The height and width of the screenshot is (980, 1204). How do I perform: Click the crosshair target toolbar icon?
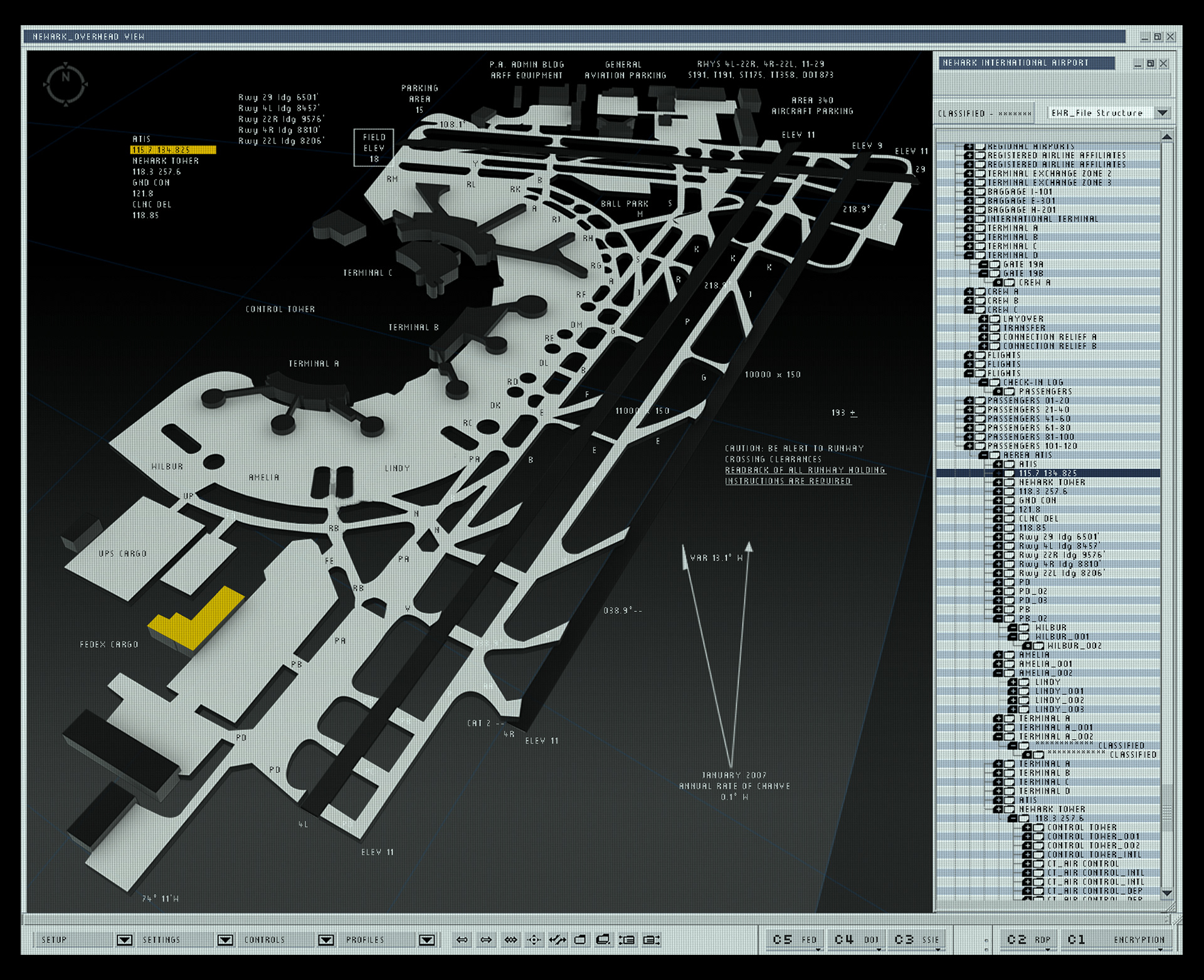pyautogui.click(x=534, y=939)
